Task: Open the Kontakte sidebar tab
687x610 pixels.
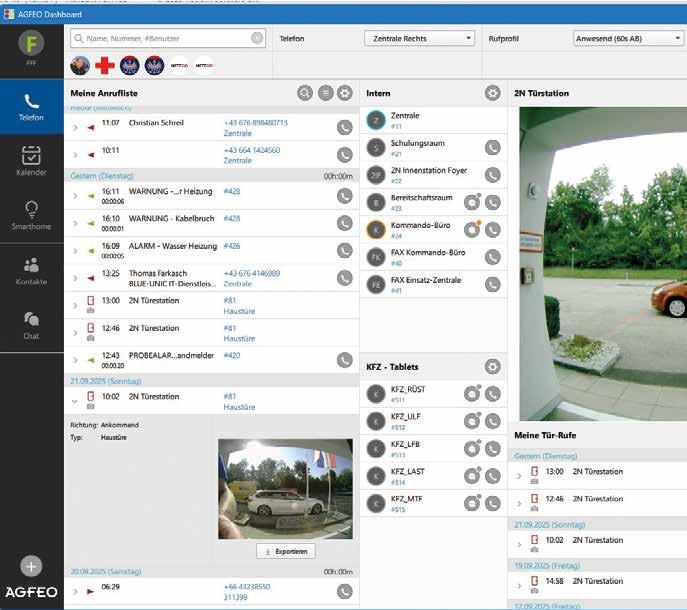Action: (32, 270)
